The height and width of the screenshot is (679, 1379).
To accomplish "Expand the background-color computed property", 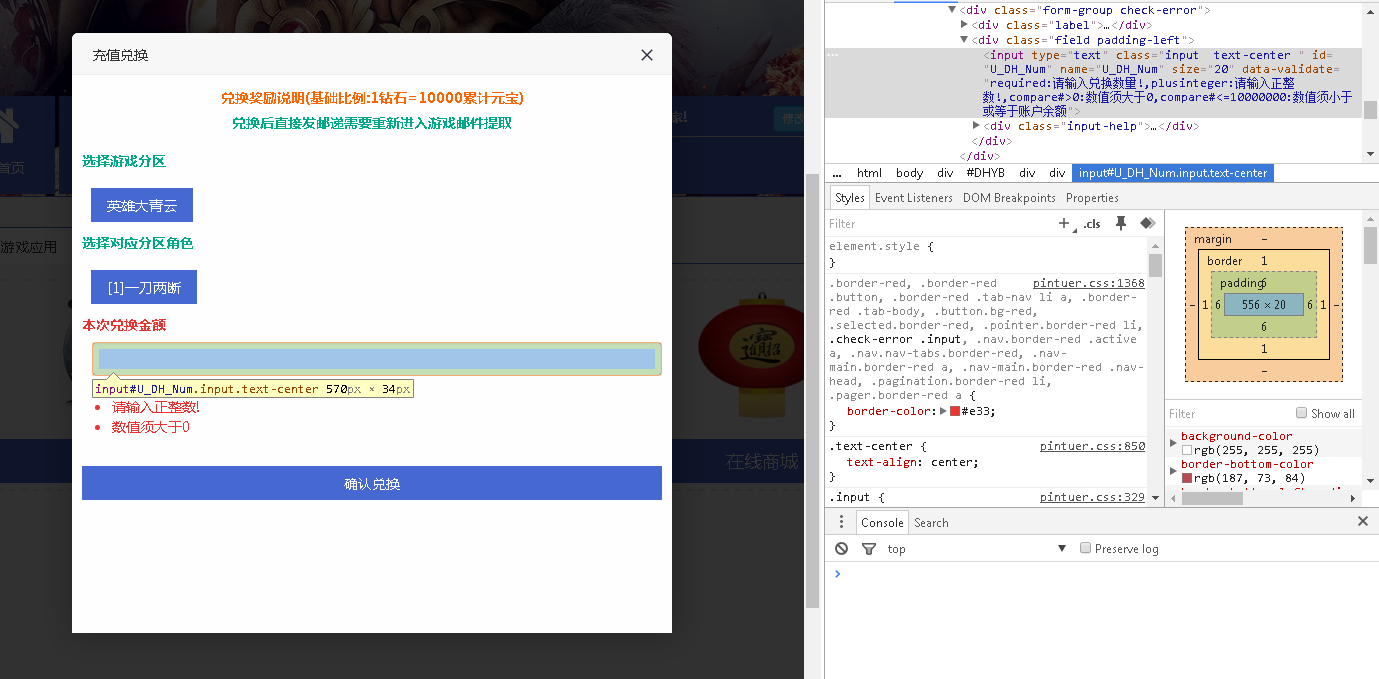I will 1174,442.
